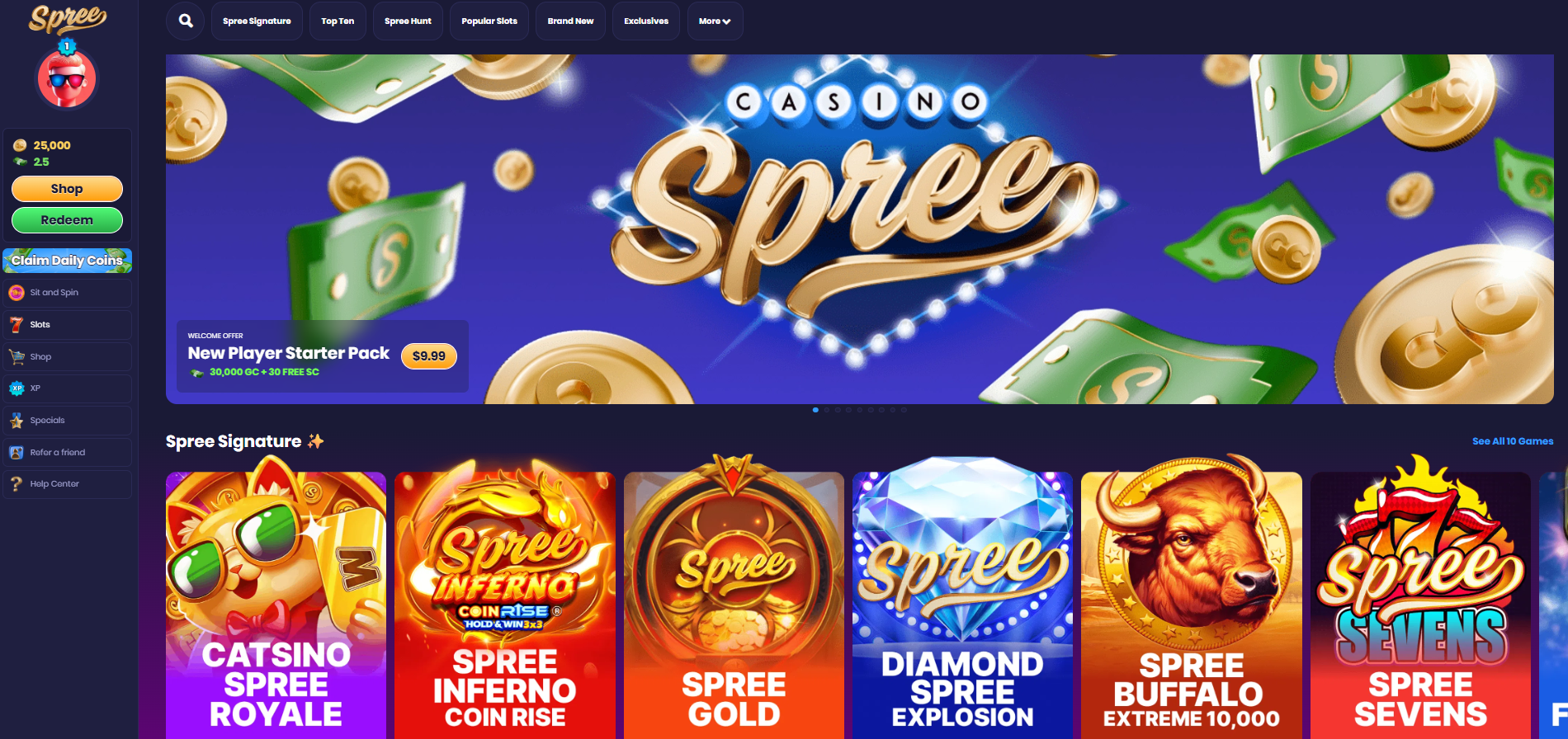
Task: Click the green Redeem button
Action: 67,220
